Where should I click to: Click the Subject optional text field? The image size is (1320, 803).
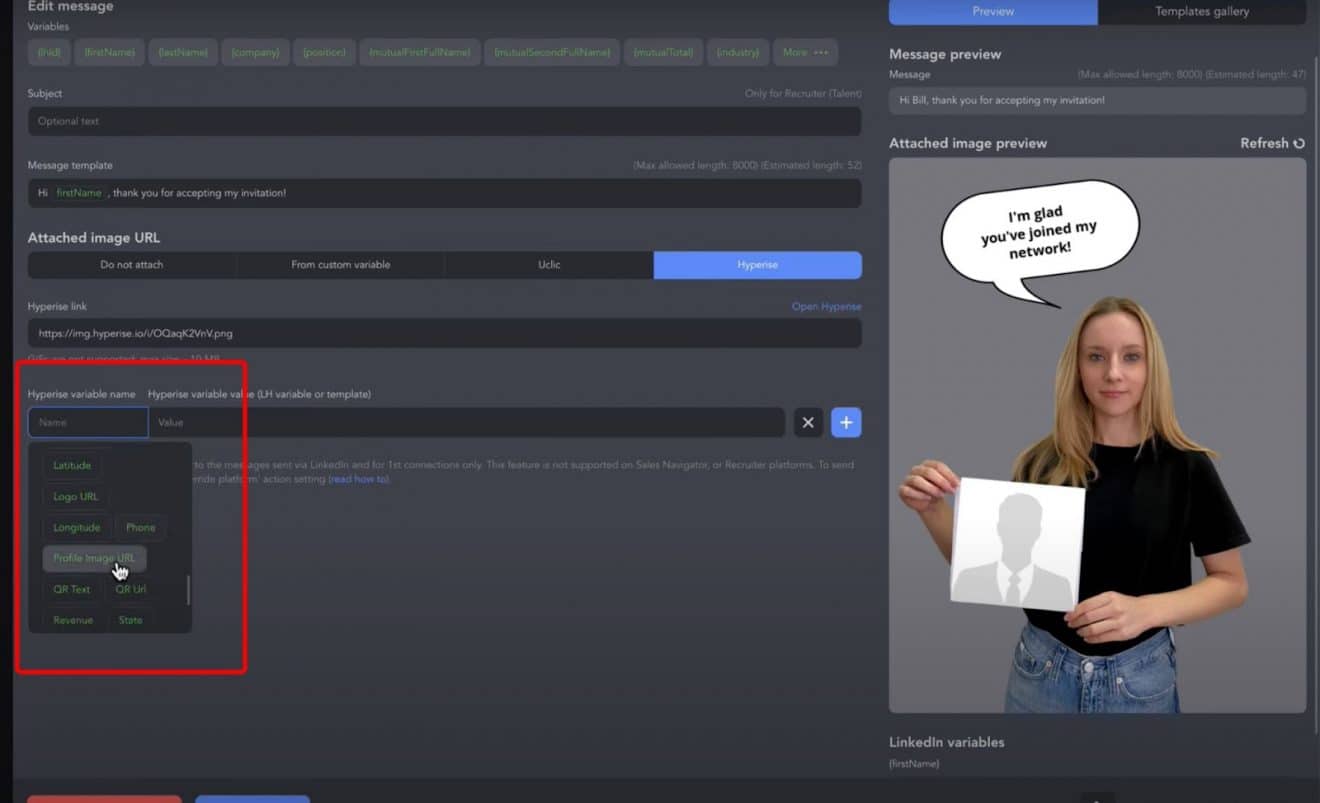(x=443, y=121)
